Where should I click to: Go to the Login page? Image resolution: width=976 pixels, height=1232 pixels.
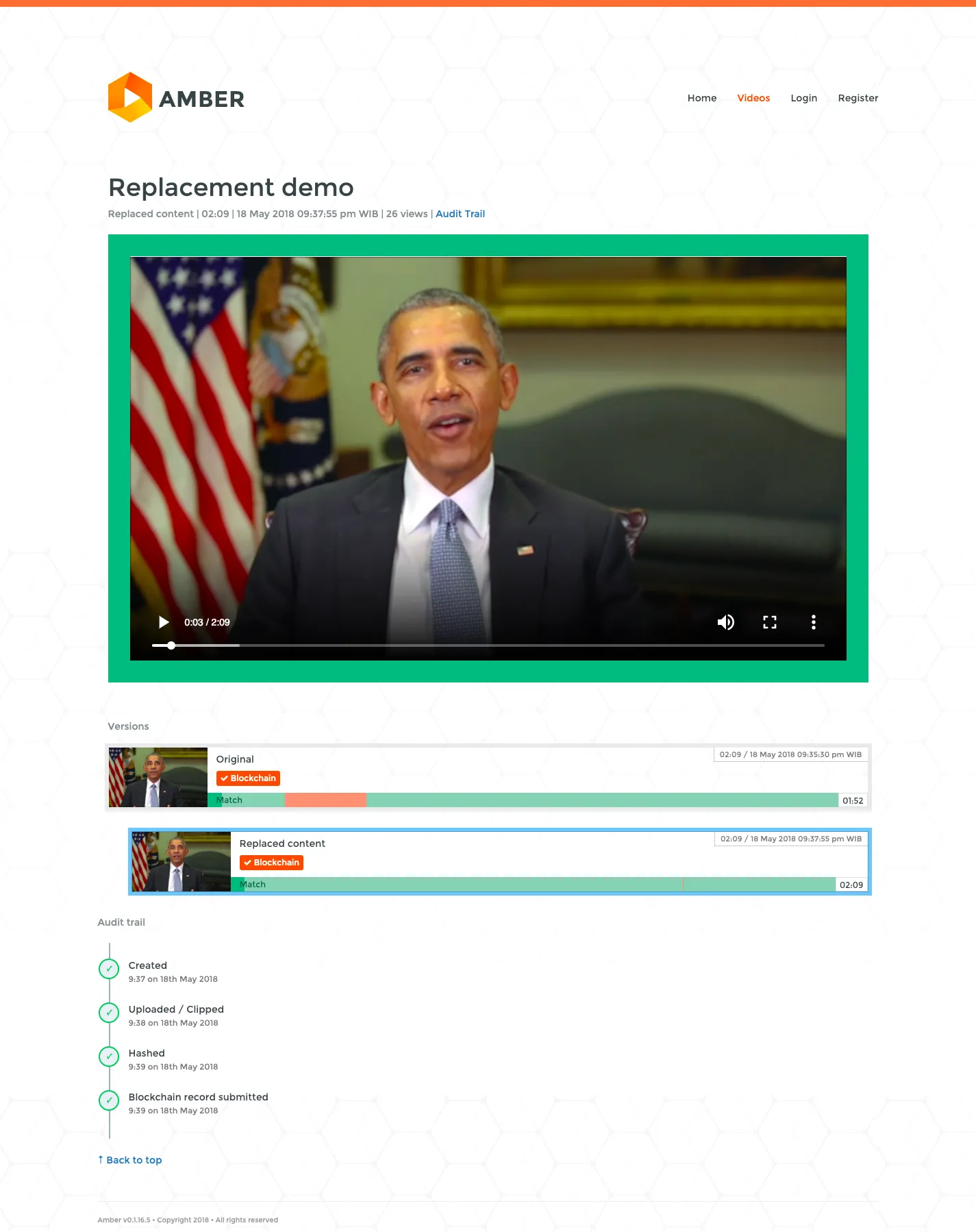point(803,98)
